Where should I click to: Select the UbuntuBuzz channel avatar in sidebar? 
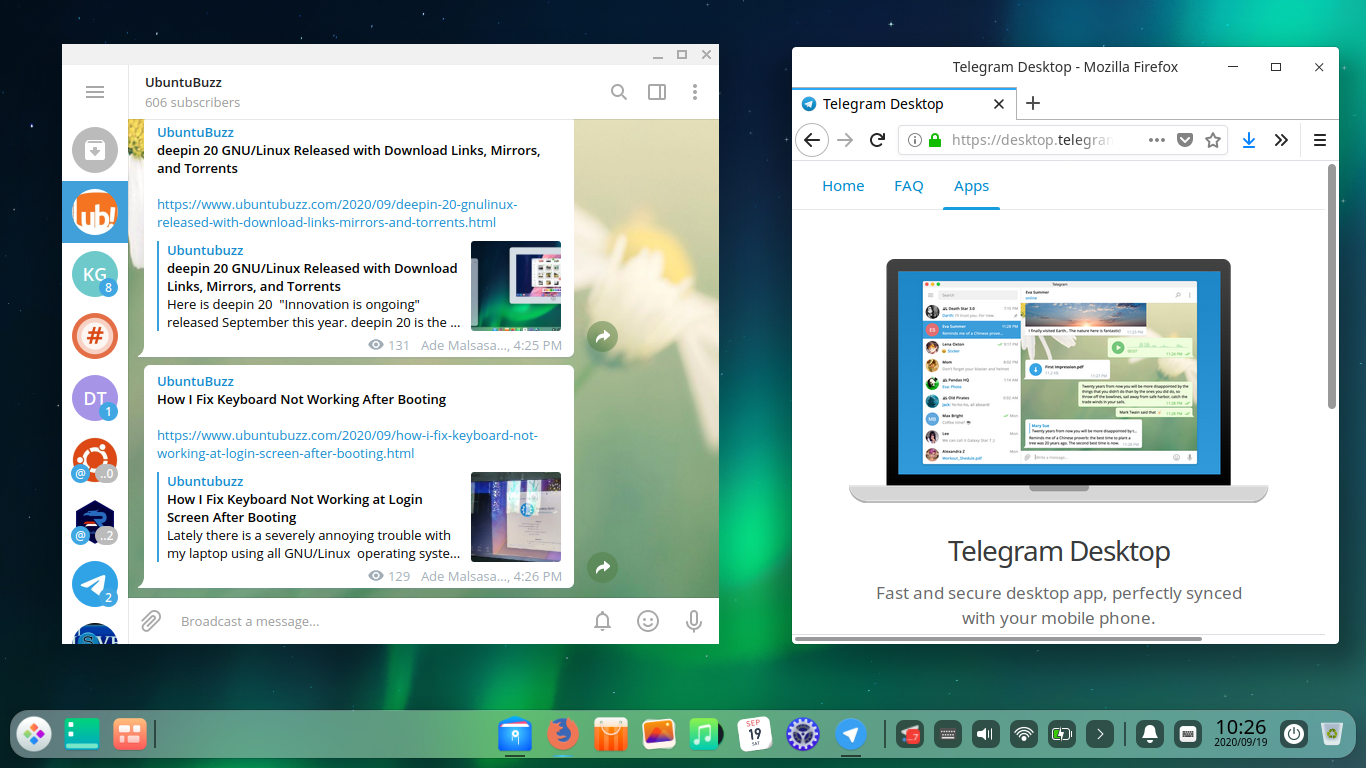pyautogui.click(x=95, y=212)
